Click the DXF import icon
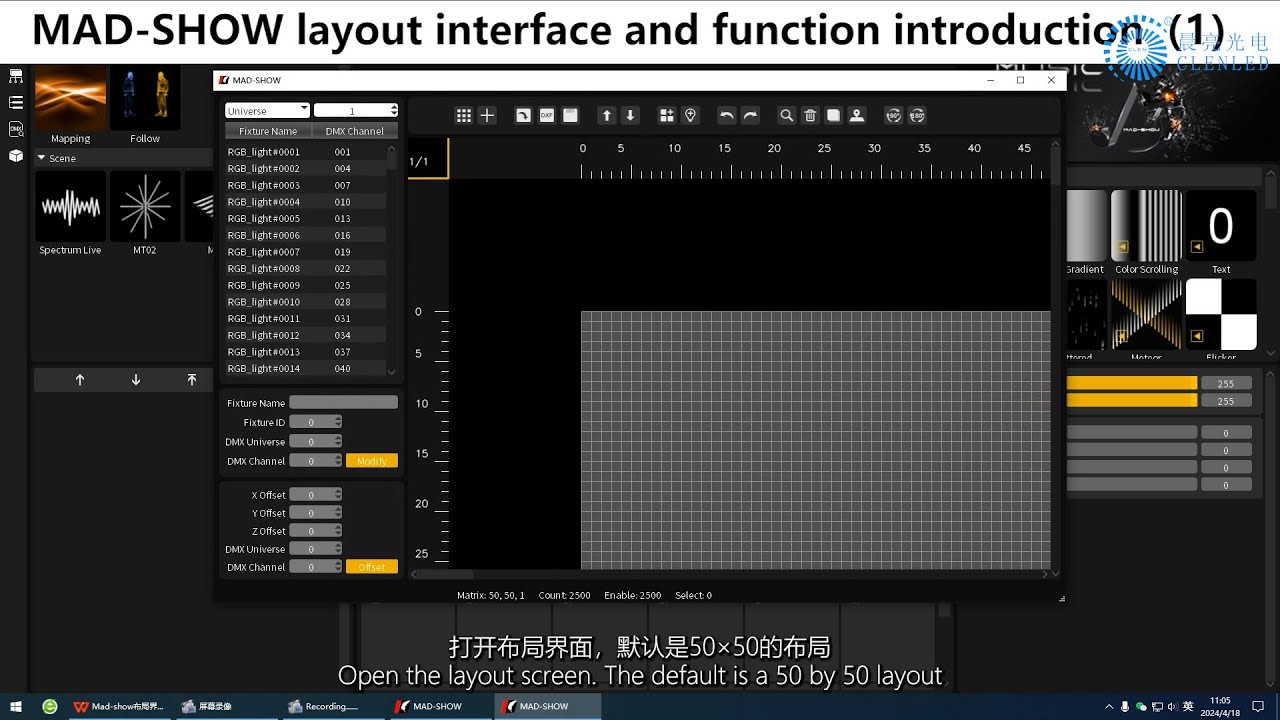Image resolution: width=1280 pixels, height=720 pixels. coord(547,116)
